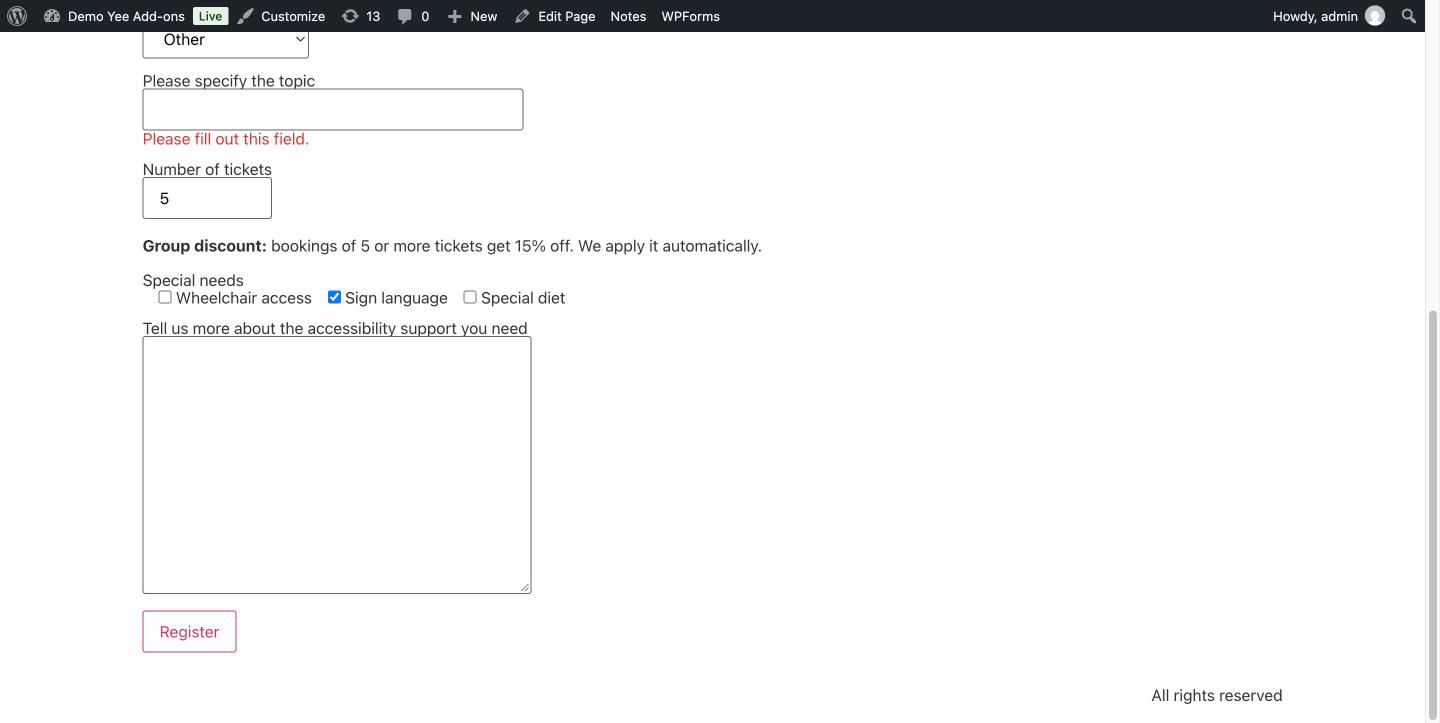Click the Wheelchair access label text
This screenshot has width=1440, height=723.
point(244,298)
